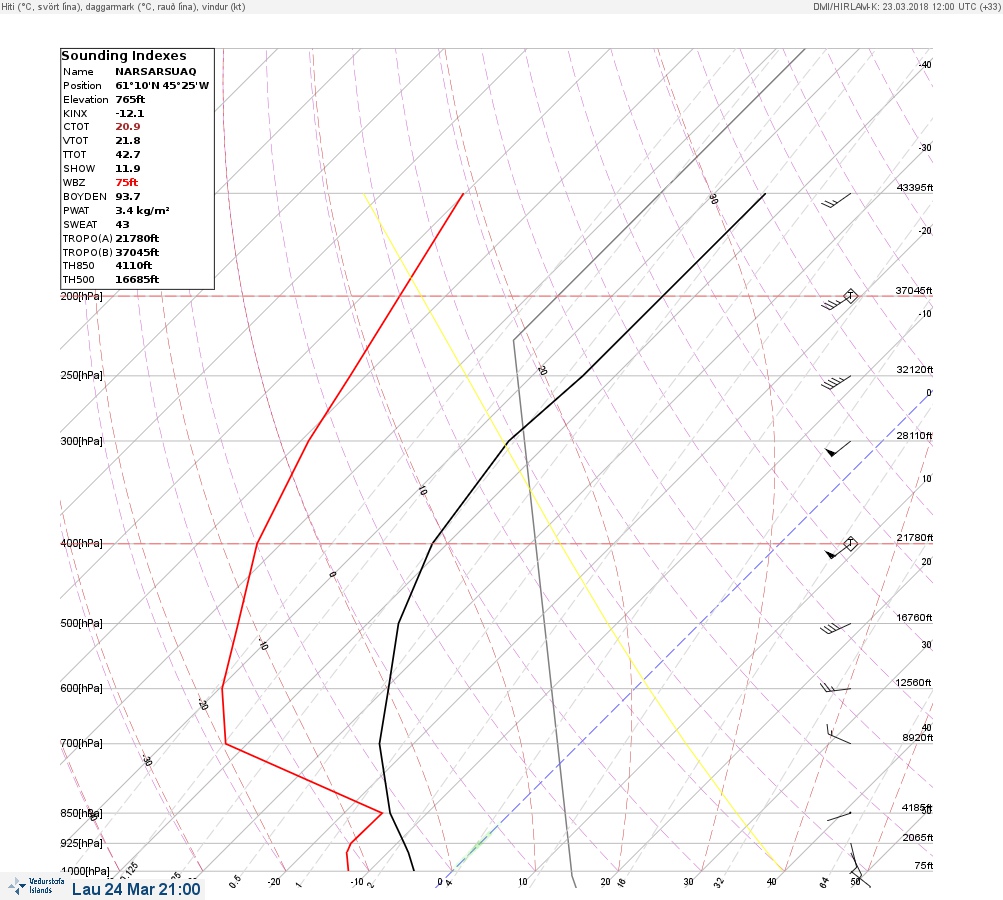Screen dimensions: 1003x900
Task: Select the red CTOT value '20.9'
Action: (127, 127)
